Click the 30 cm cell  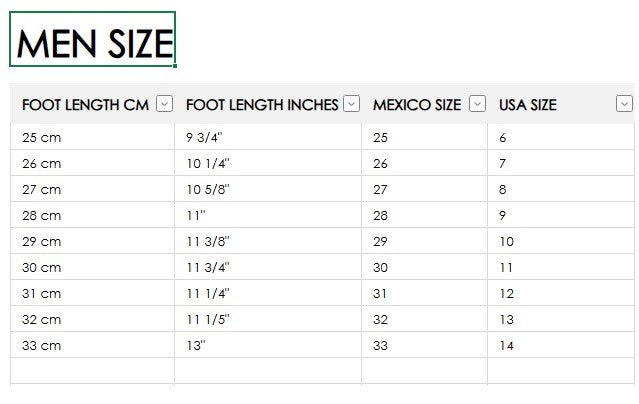[x=92, y=267]
